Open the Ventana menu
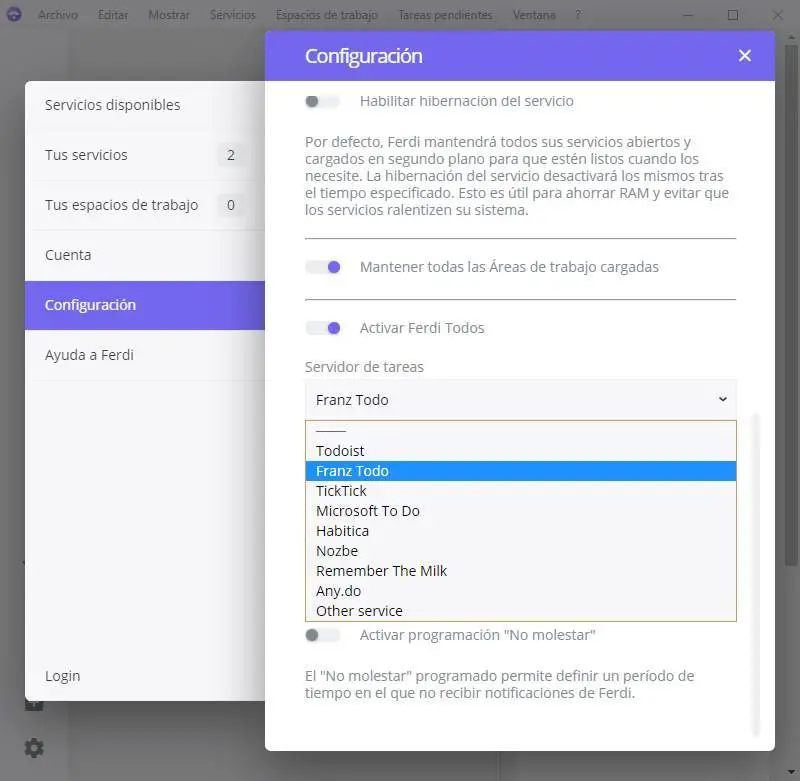800x781 pixels. 534,15
